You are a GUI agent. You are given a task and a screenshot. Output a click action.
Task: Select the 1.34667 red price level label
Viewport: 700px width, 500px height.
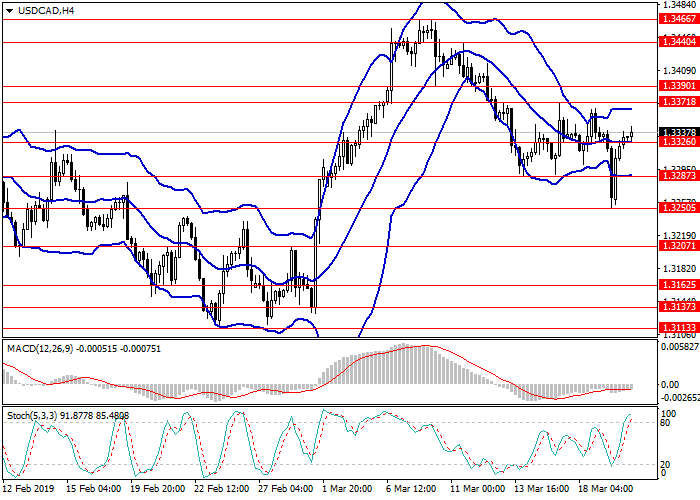click(x=678, y=18)
